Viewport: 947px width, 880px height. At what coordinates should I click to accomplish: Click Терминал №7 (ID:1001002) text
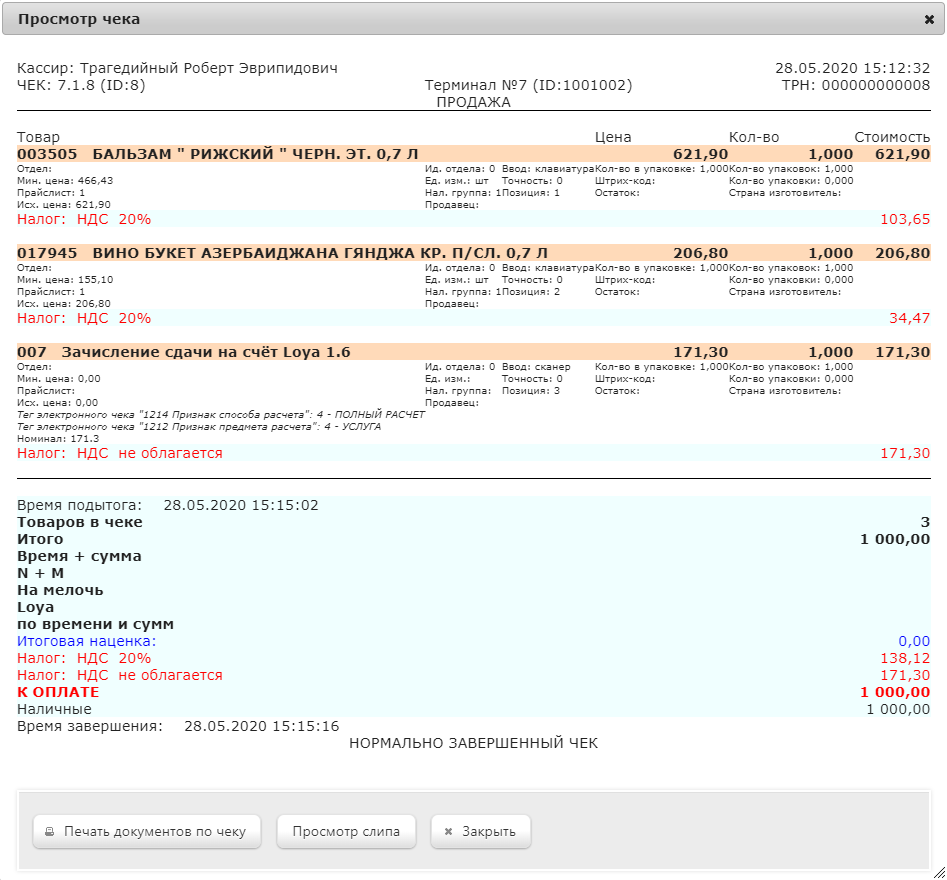click(x=528, y=85)
